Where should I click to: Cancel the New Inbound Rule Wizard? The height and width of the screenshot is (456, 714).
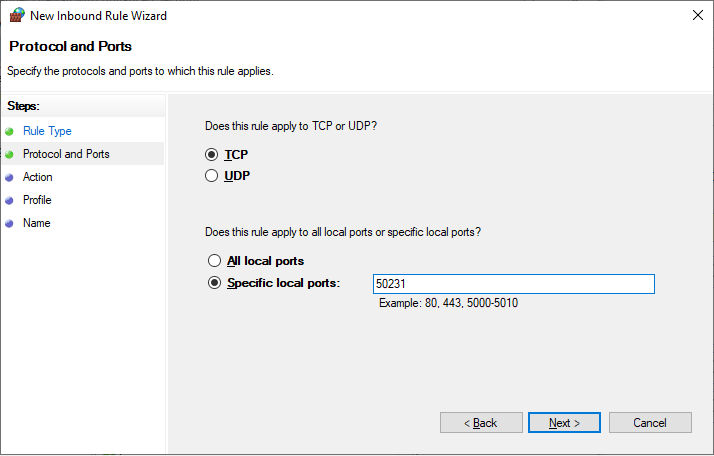(650, 423)
